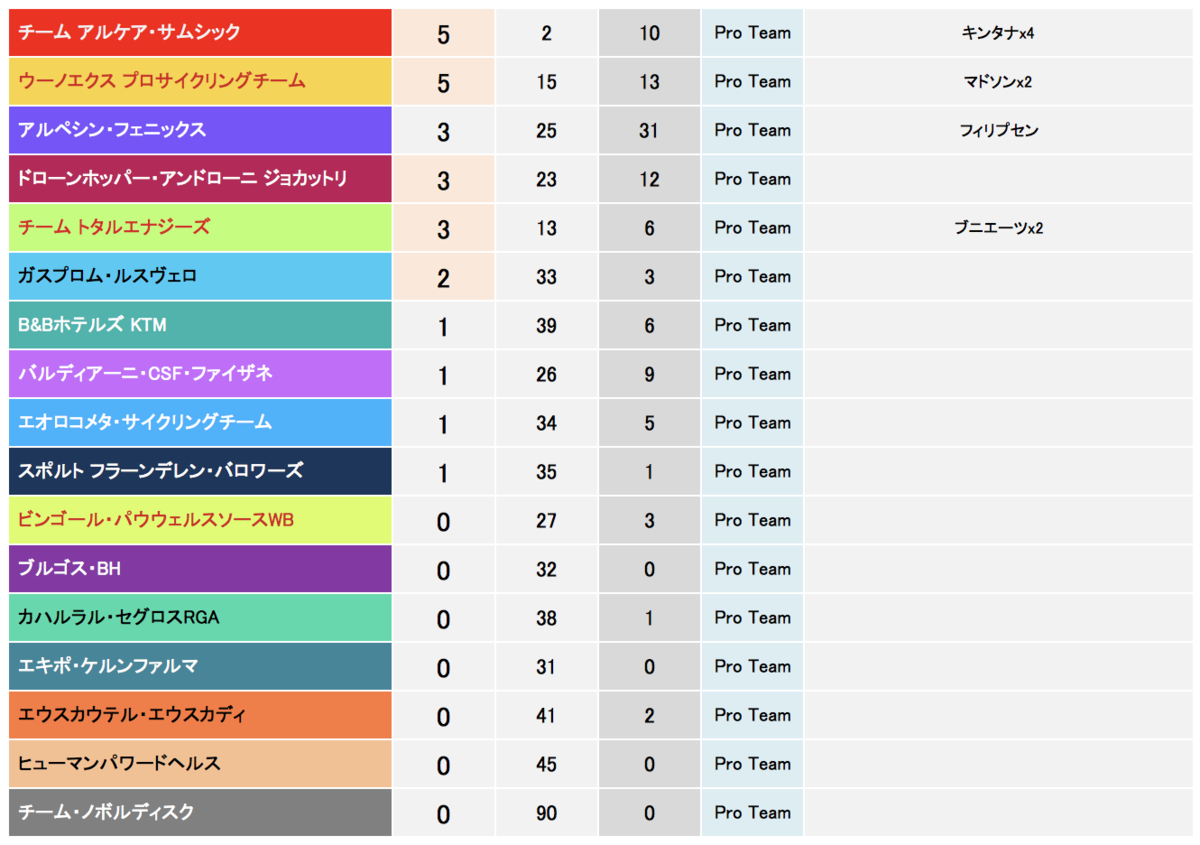Click the B&Bホテルズ KTM team cell
The image size is (1200, 845).
coord(200,325)
